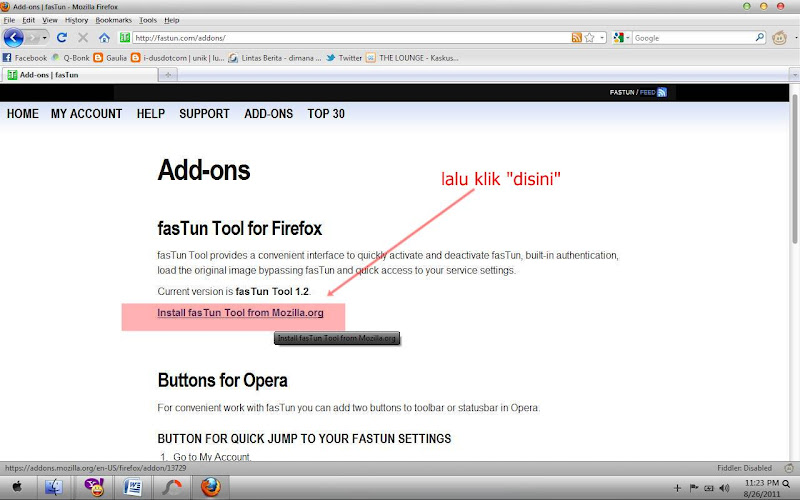
Task: Click the fasTun site favicon in the address bar
Action: (125, 37)
